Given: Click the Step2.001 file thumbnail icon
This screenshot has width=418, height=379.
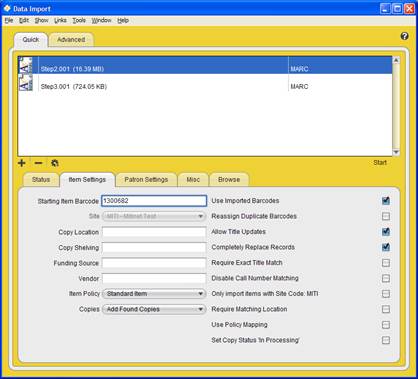Looking at the screenshot, I should (x=26, y=65).
